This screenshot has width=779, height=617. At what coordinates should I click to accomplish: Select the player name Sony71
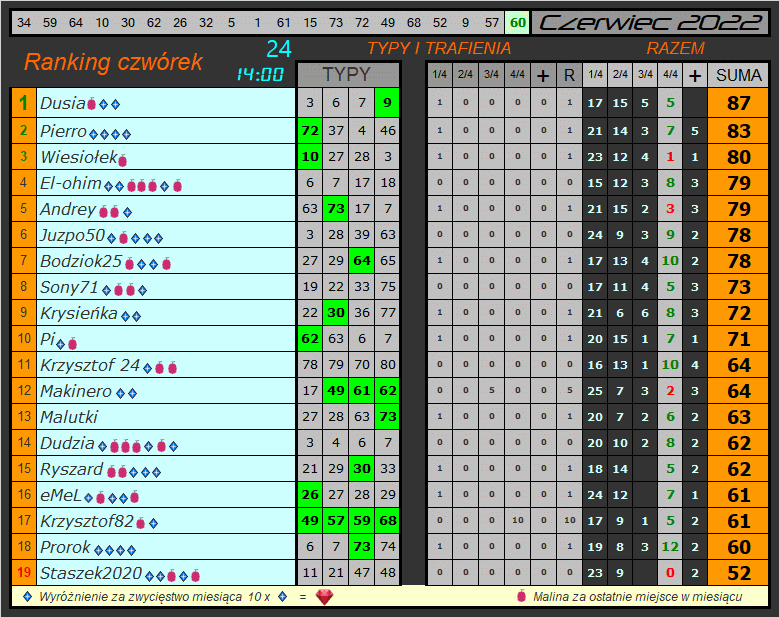pyautogui.click(x=69, y=287)
